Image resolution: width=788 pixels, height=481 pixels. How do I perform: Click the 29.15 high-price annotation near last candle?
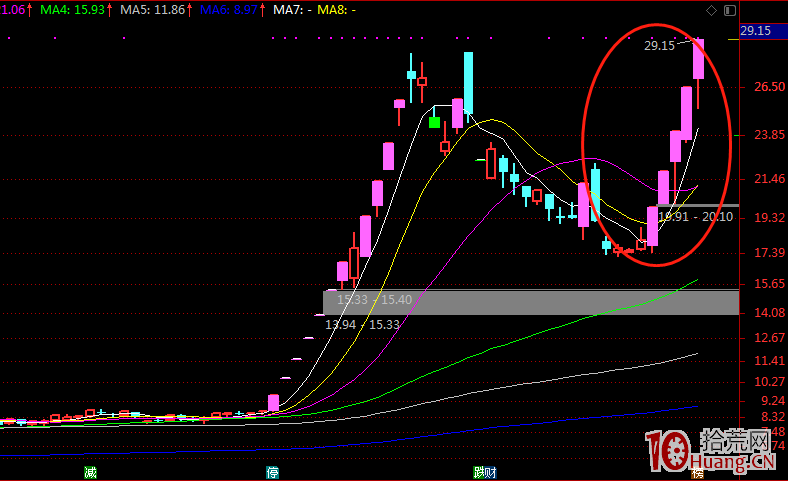pyautogui.click(x=659, y=46)
